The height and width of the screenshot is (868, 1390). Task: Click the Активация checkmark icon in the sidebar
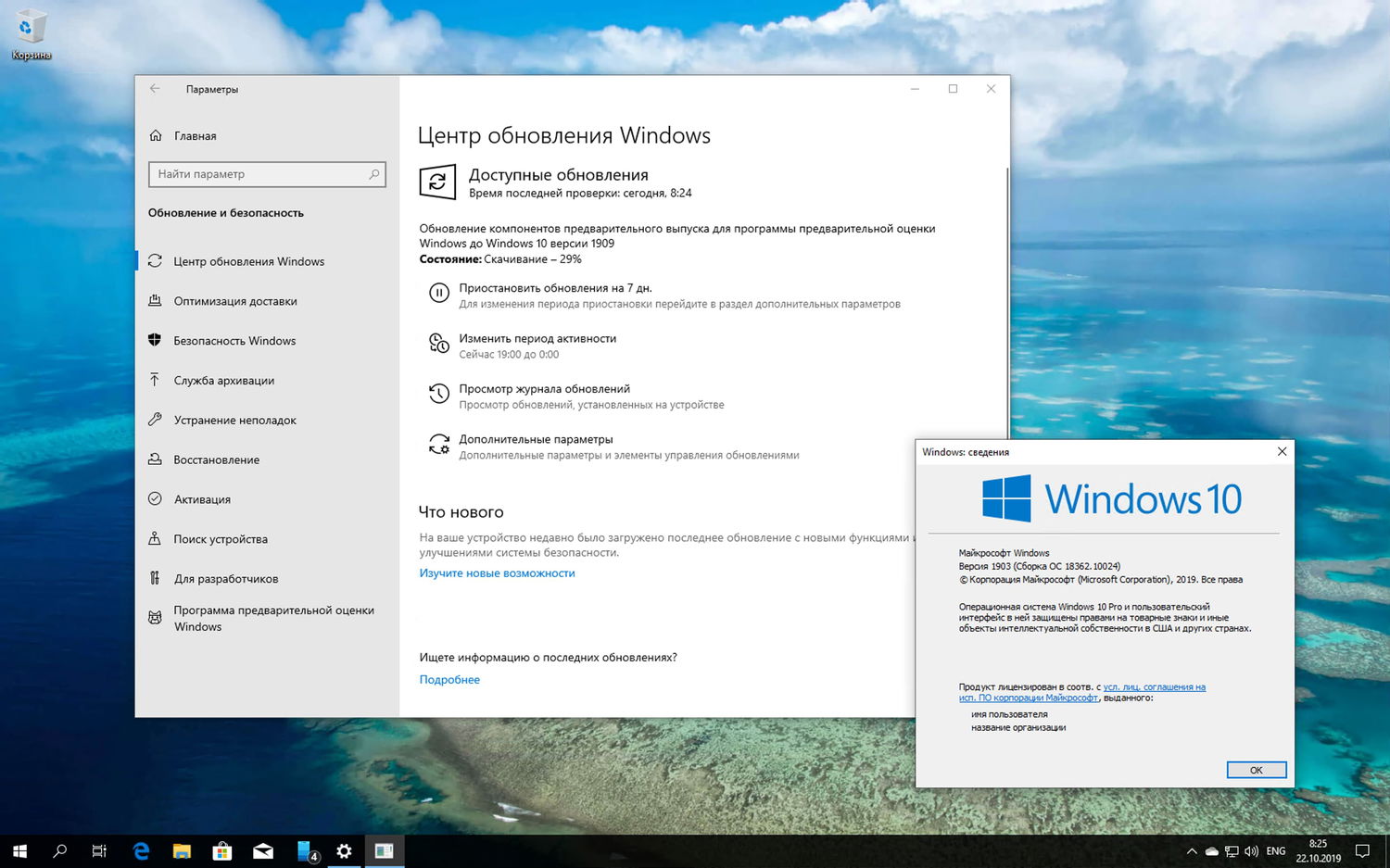pyautogui.click(x=155, y=499)
